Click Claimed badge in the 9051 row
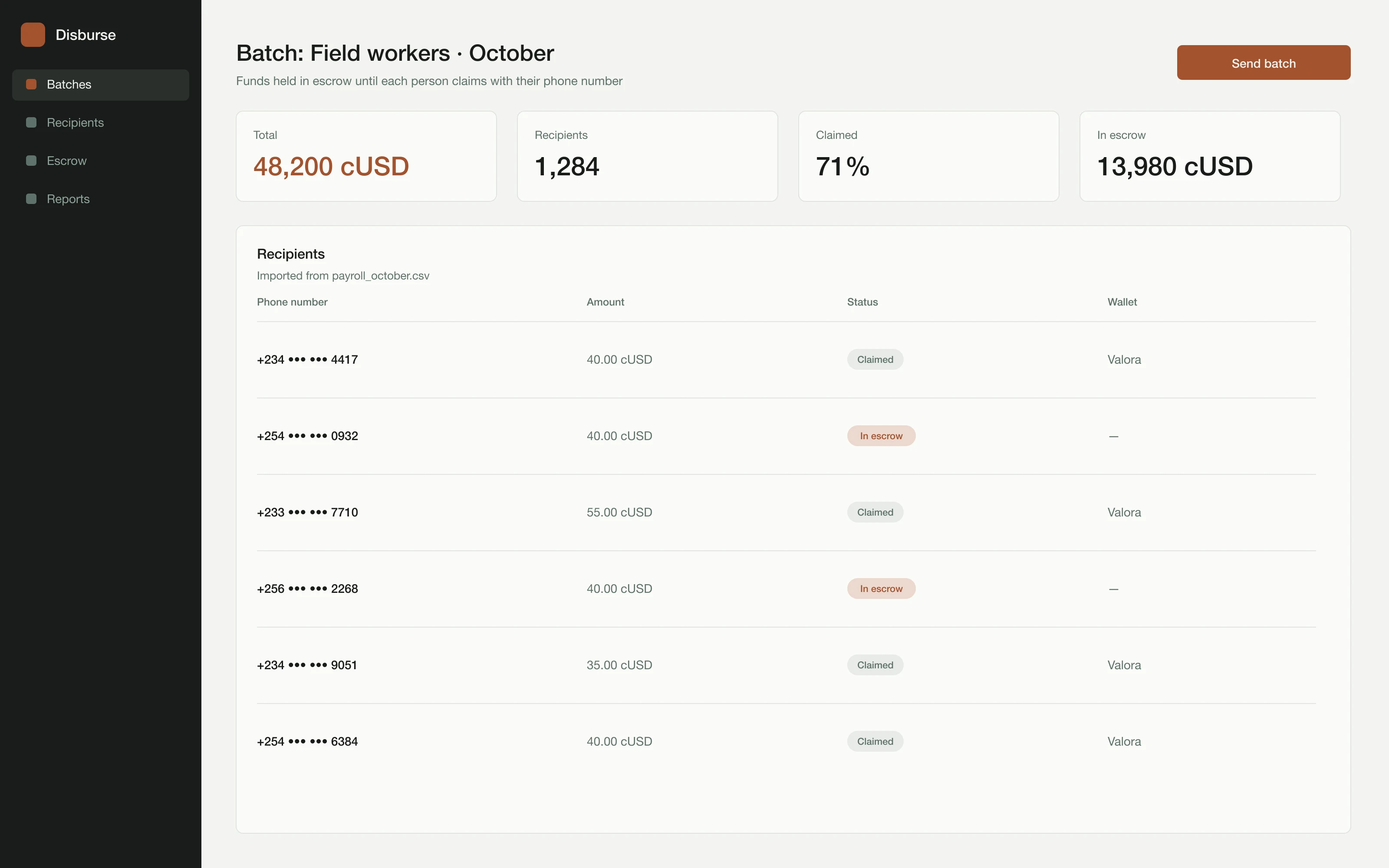 click(876, 665)
